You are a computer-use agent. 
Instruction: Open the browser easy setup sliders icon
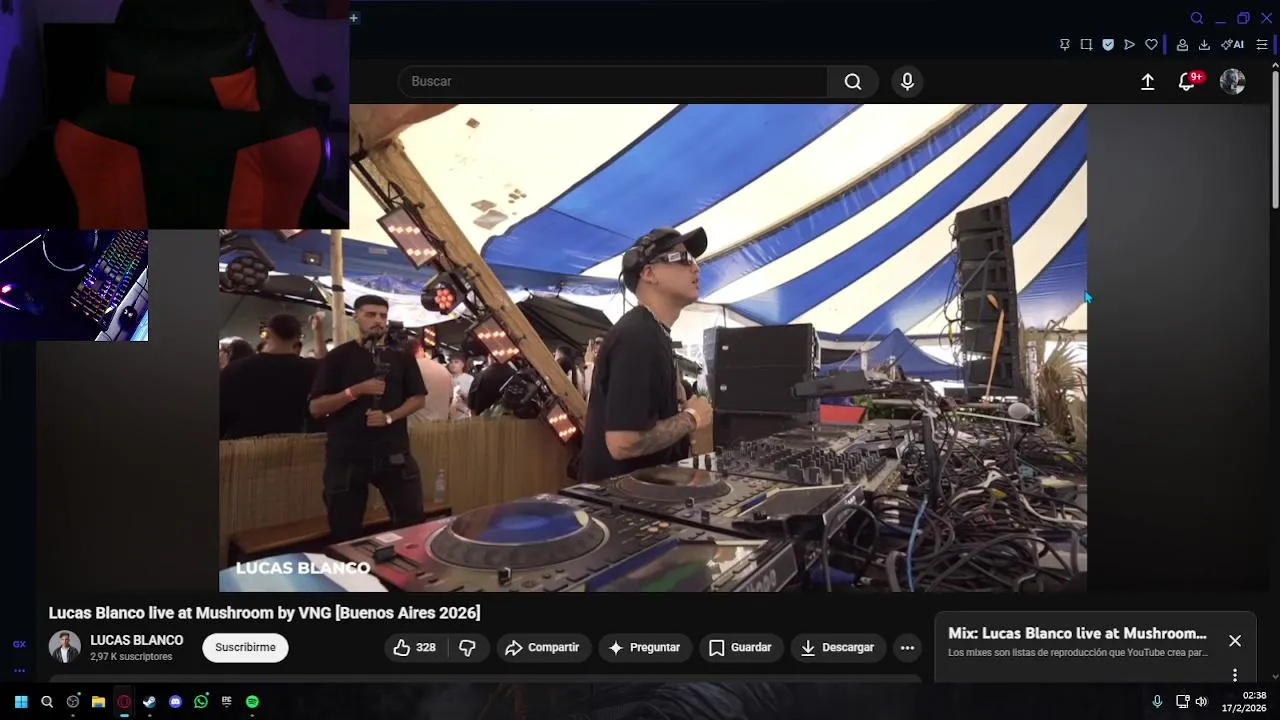pos(1262,45)
